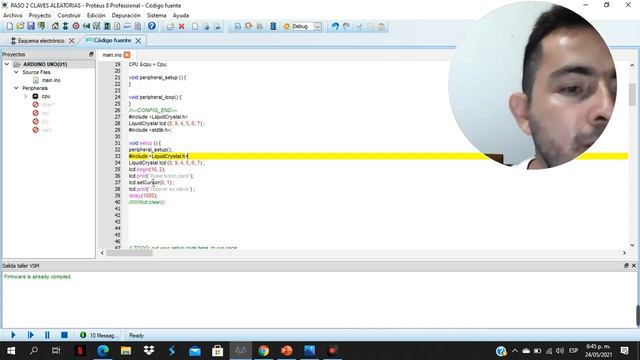The image size is (640, 360).
Task: Click the Rebuild Project icon with orange arrow
Action: 248,27
